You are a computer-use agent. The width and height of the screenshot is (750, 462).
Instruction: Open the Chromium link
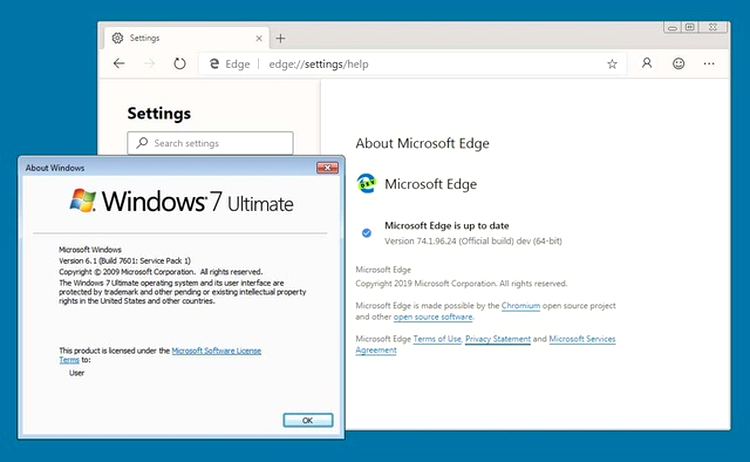520,306
